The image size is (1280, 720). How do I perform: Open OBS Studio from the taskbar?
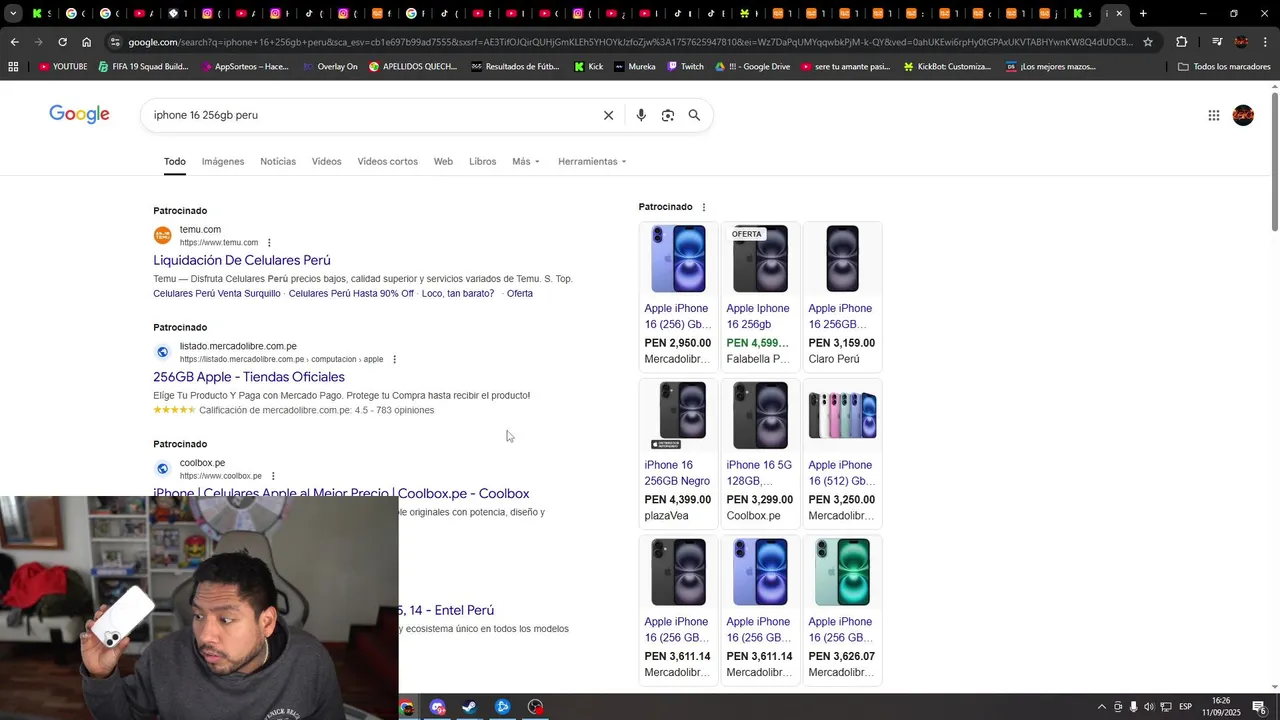(536, 707)
